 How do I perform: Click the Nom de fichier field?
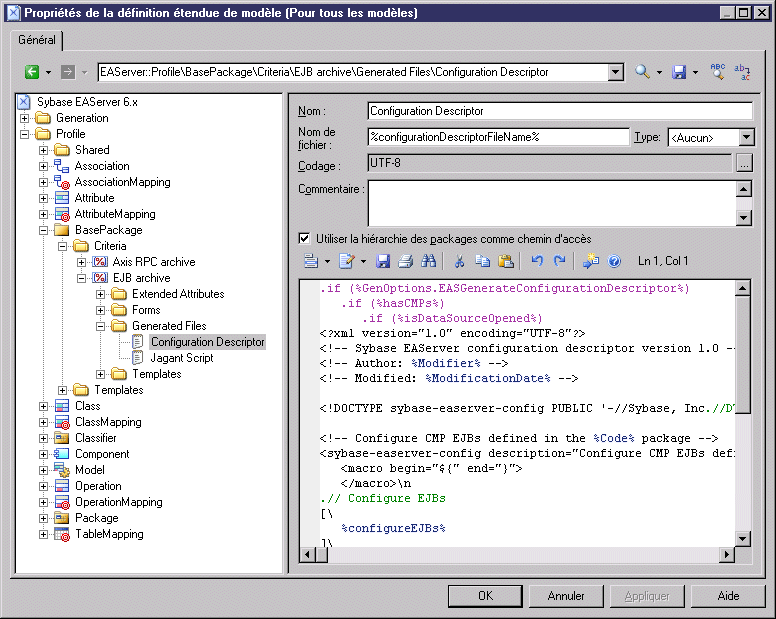[x=498, y=137]
